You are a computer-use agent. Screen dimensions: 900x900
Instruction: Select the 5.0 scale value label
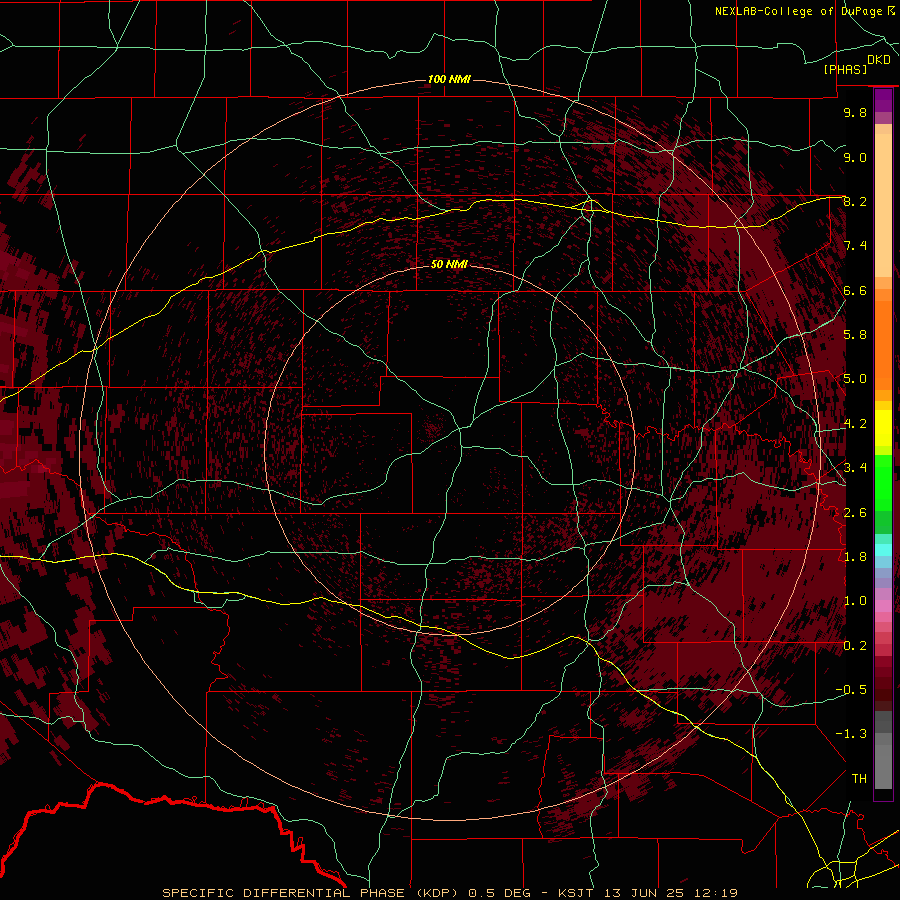coord(855,379)
